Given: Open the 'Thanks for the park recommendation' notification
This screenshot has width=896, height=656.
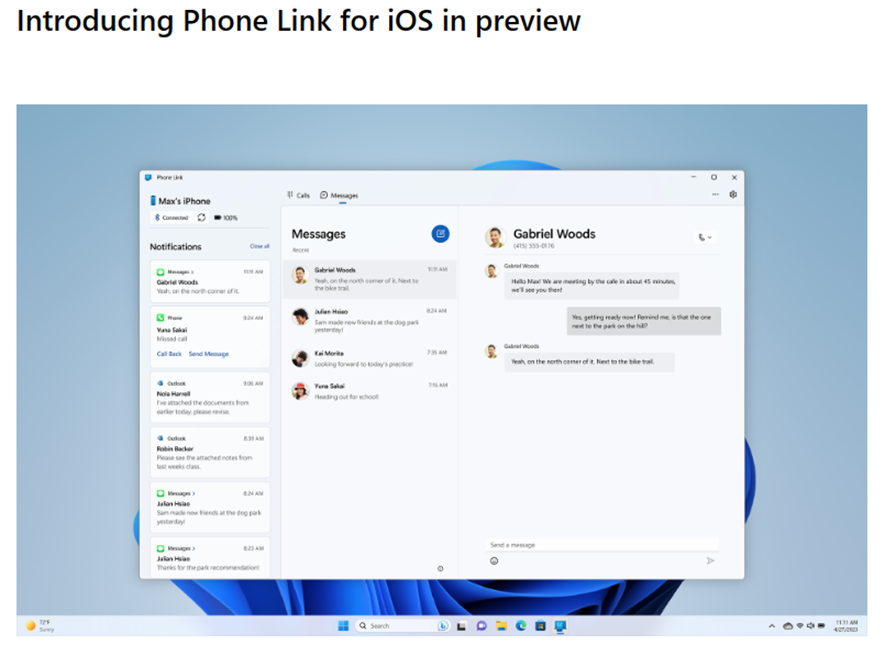Looking at the screenshot, I should [210, 558].
